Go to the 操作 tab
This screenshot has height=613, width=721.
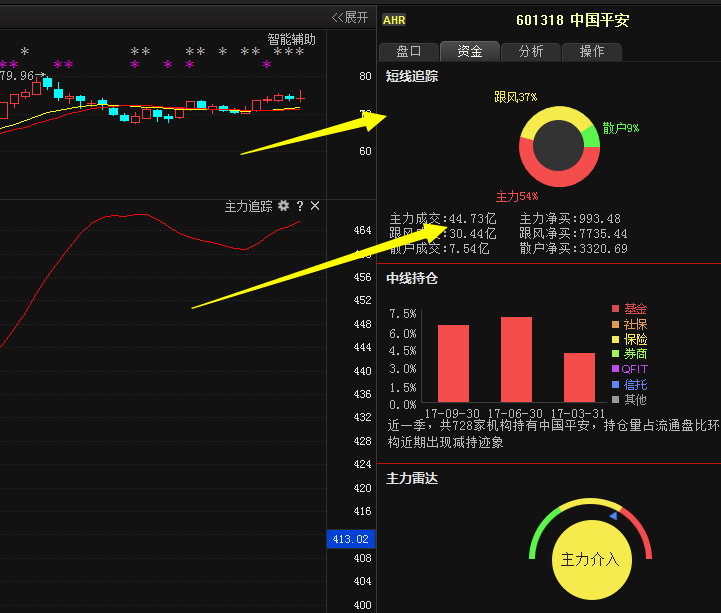(x=592, y=52)
